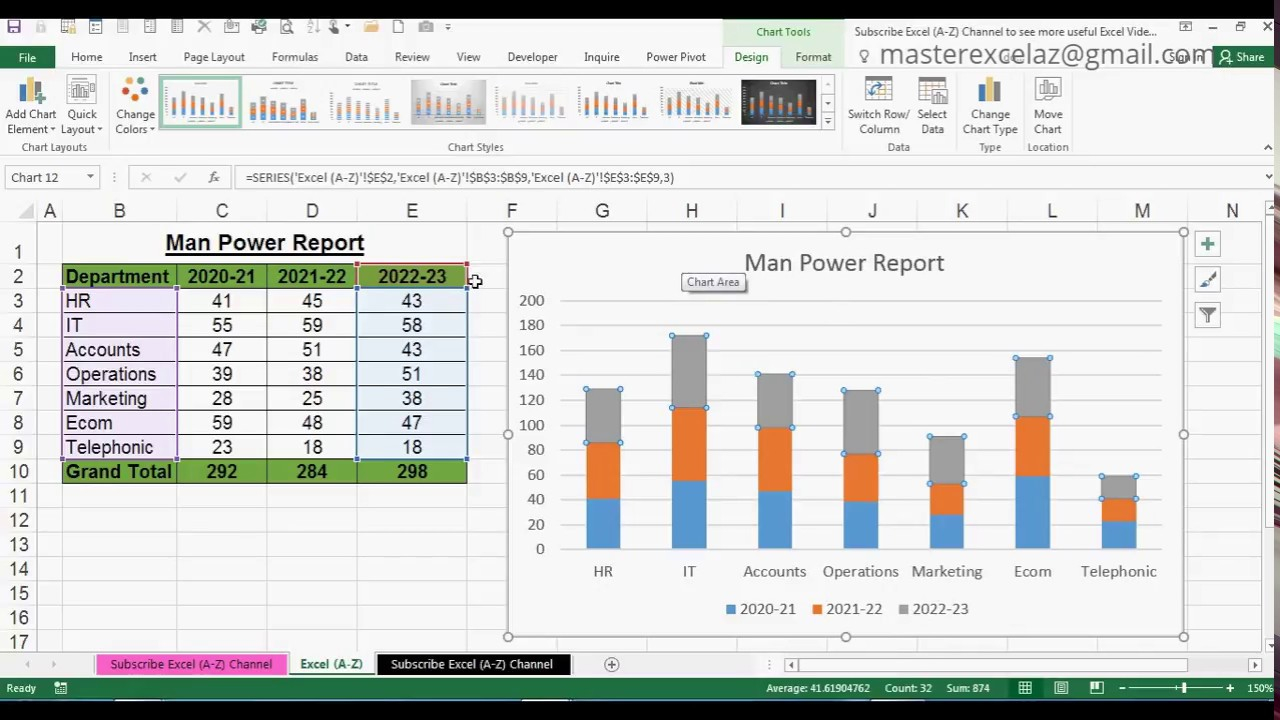Image resolution: width=1280 pixels, height=720 pixels.
Task: Select row 10 header
Action: [x=18, y=472]
